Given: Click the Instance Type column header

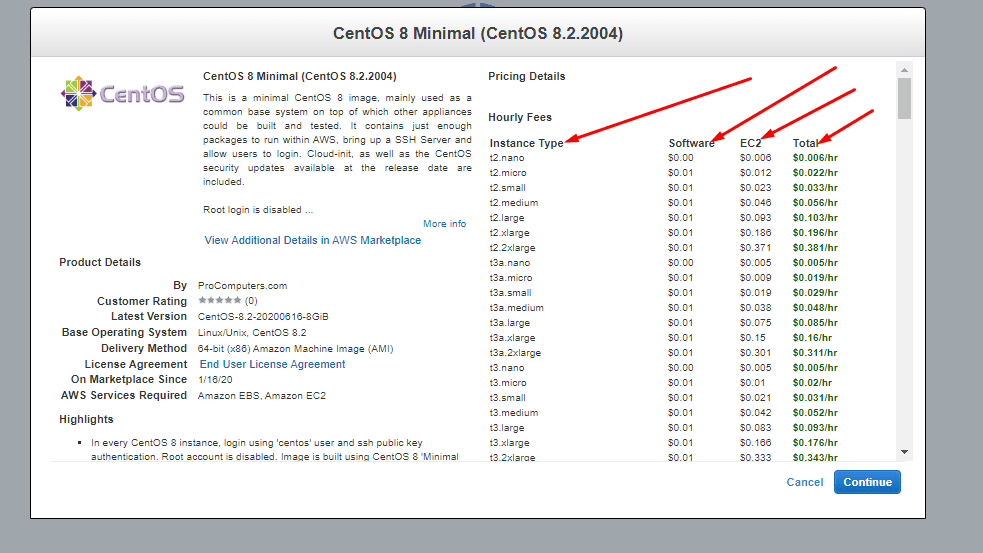Looking at the screenshot, I should (527, 143).
